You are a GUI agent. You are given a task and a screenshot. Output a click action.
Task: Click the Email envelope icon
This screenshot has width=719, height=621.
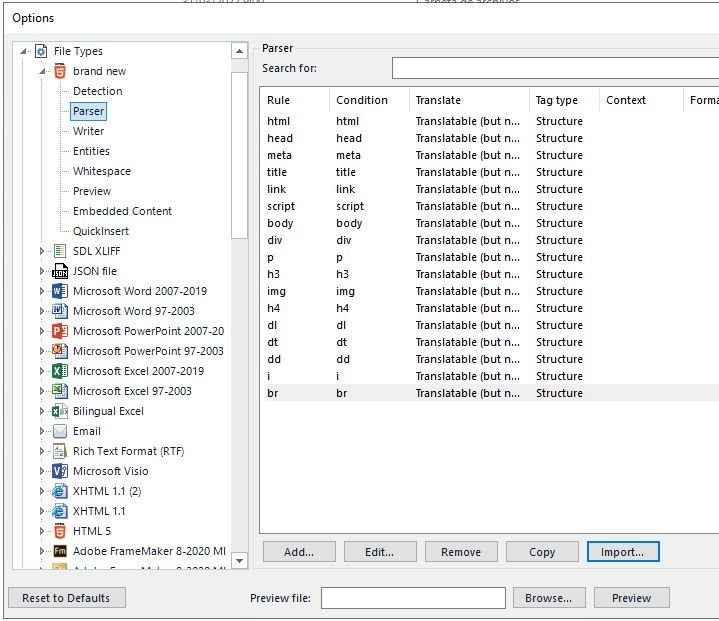pyautogui.click(x=60, y=431)
